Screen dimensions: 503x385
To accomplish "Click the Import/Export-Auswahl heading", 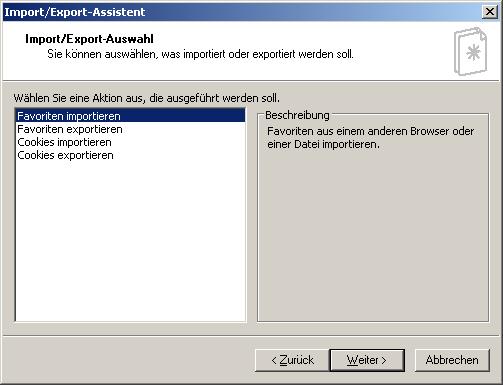I will (x=89, y=39).
